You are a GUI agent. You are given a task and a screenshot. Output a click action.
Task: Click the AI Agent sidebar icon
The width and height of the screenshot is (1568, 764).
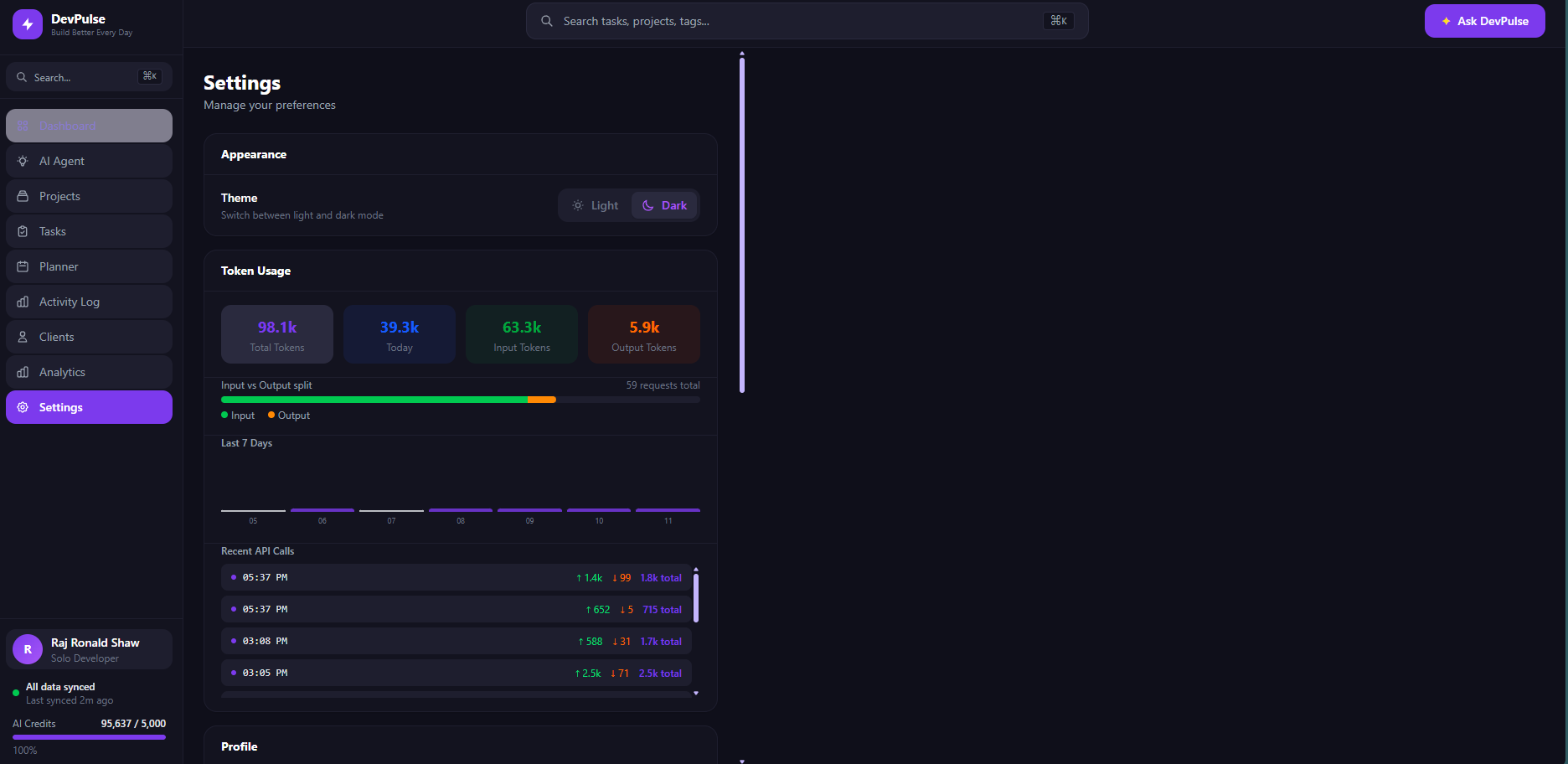click(23, 161)
